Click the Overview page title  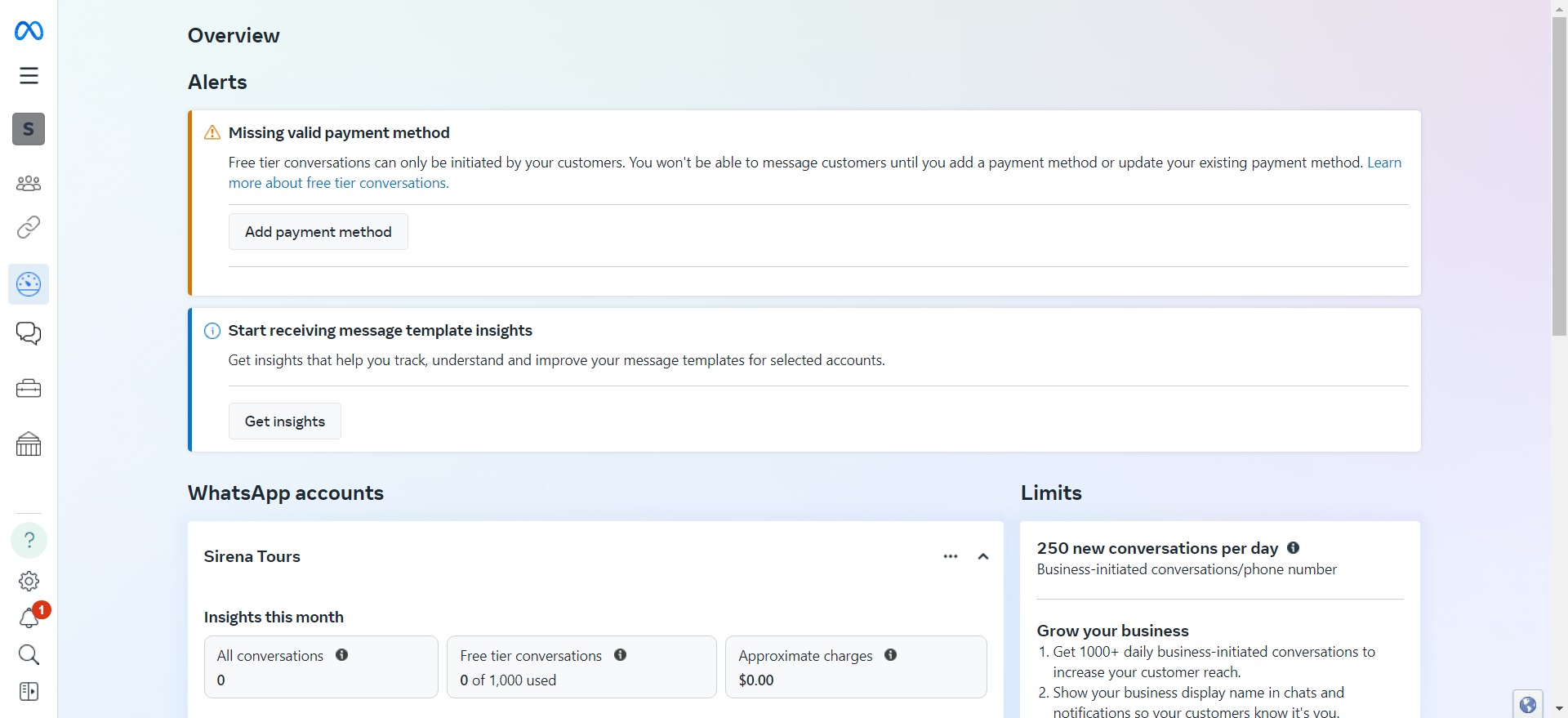[x=234, y=36]
